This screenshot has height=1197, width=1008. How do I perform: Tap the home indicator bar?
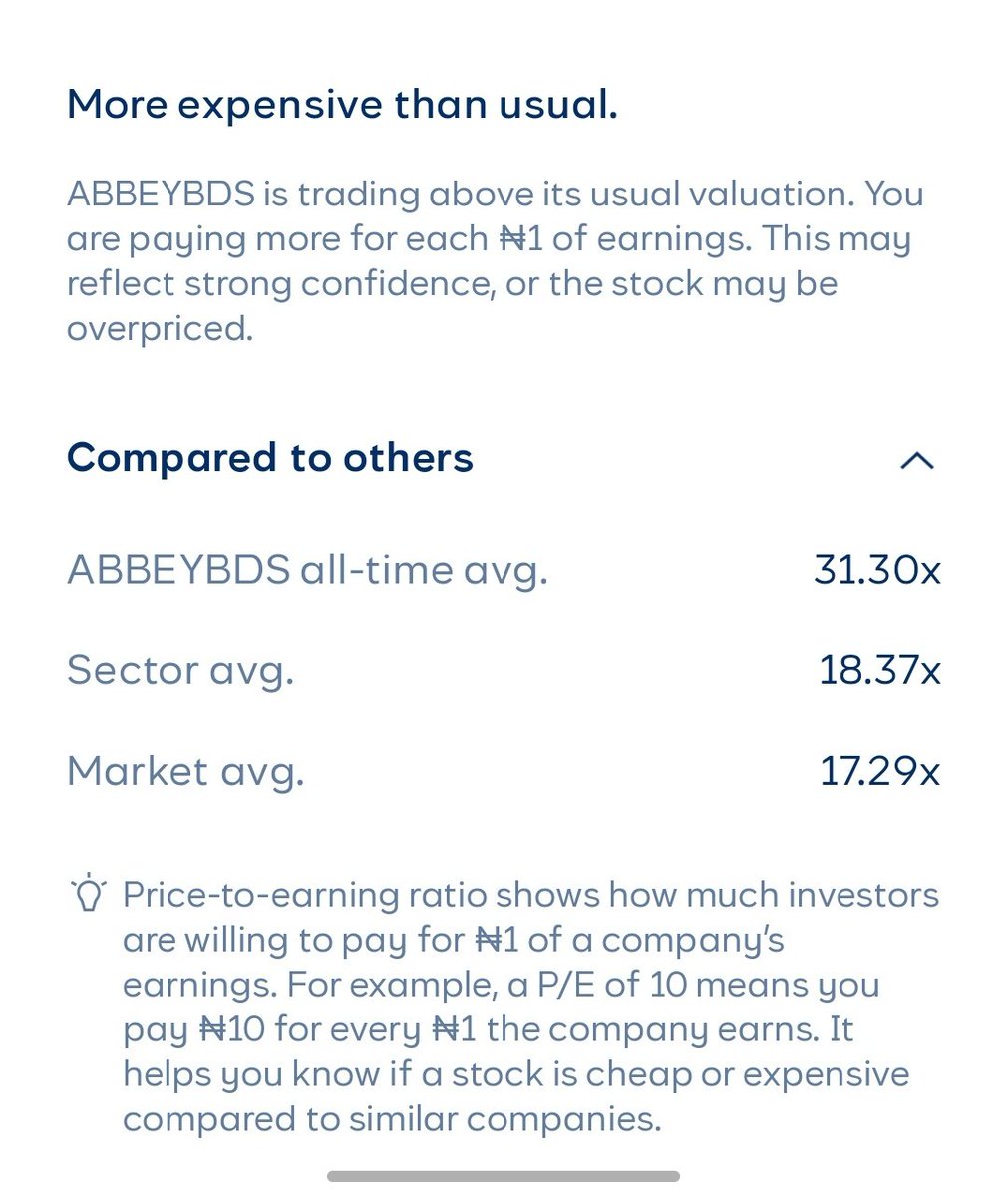click(x=504, y=1176)
